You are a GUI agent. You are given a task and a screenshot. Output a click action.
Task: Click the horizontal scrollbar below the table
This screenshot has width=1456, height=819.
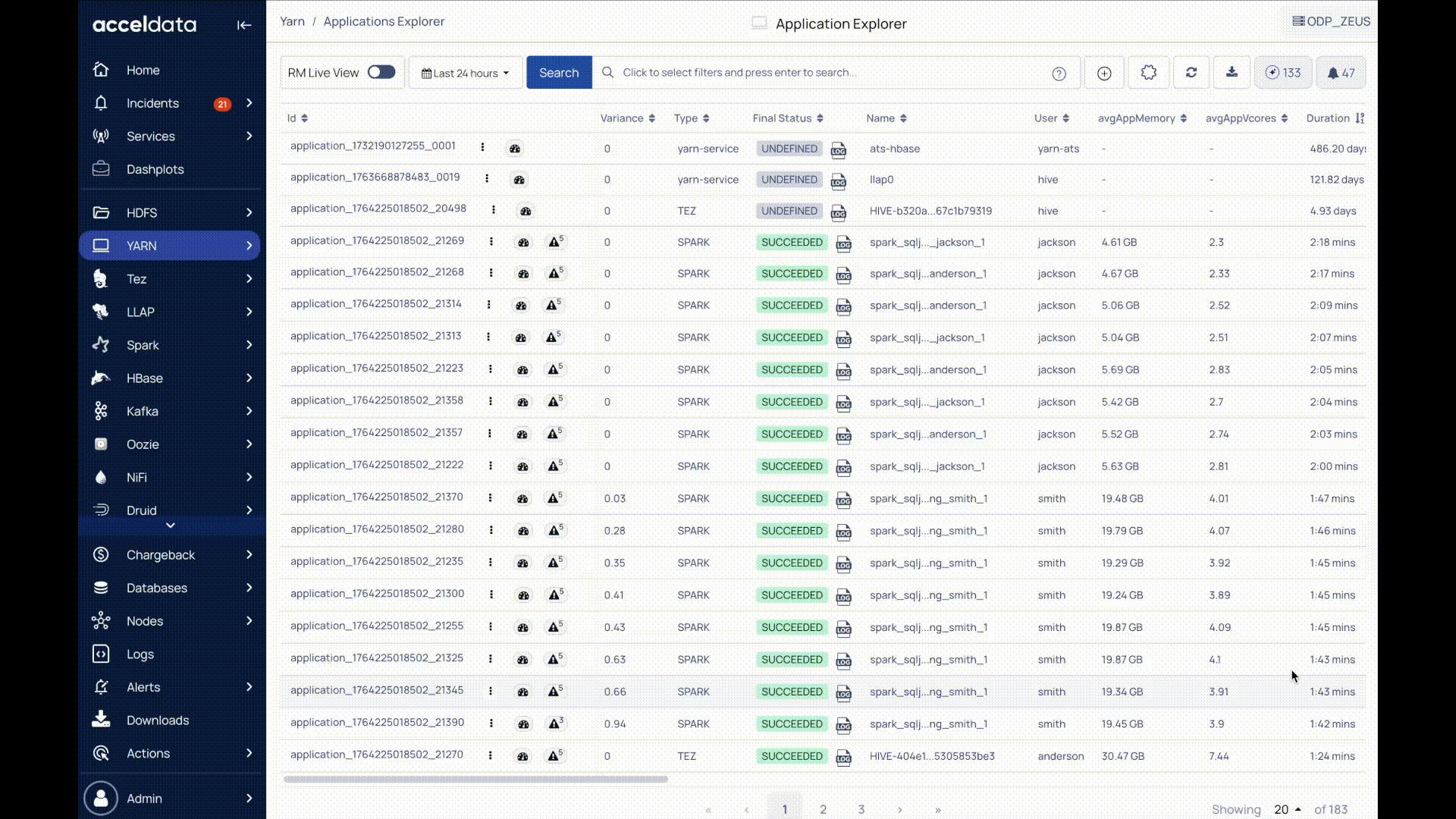click(x=475, y=779)
